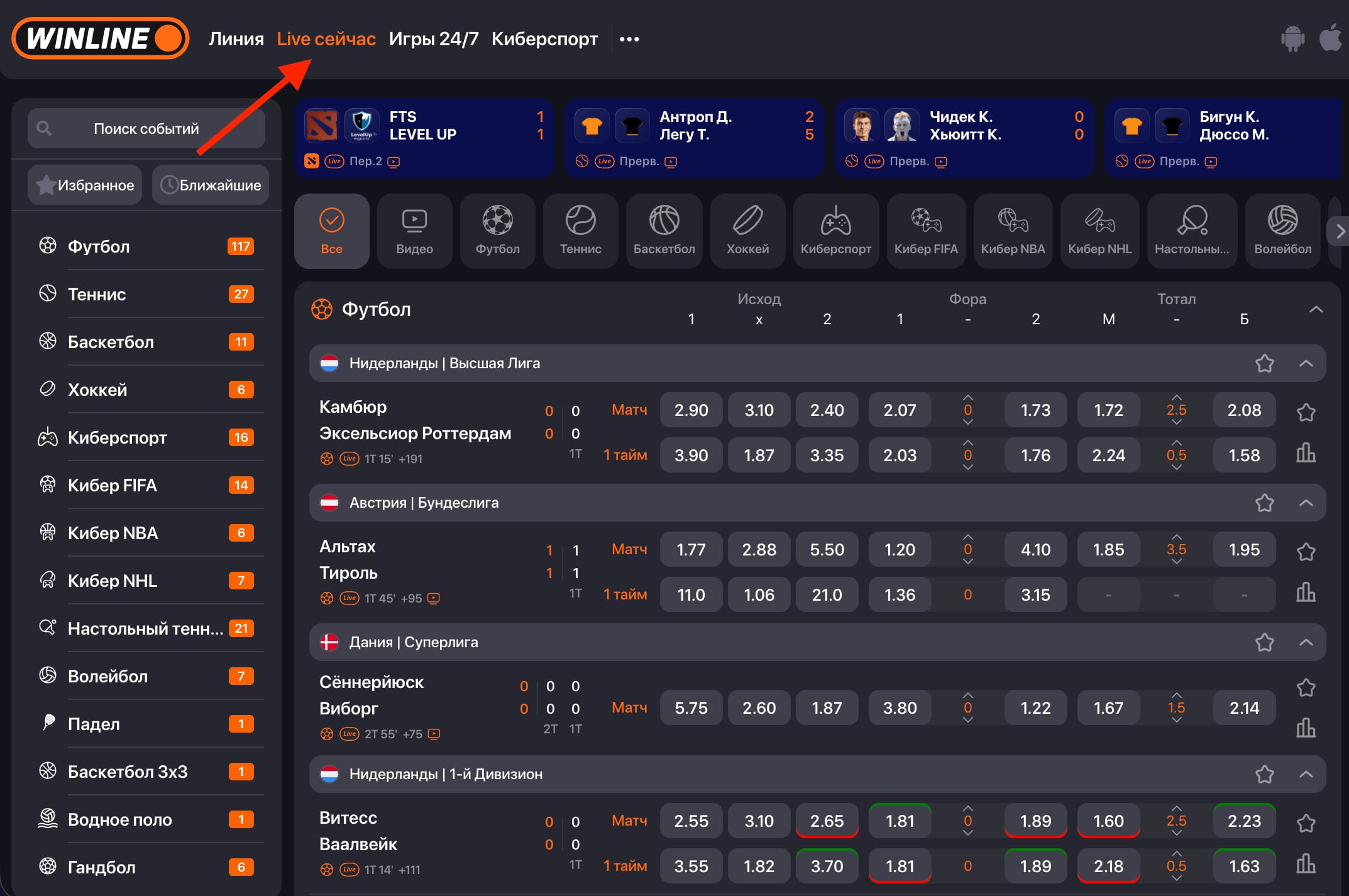
Task: Click Austria flag of Бундеслига
Action: 329,503
